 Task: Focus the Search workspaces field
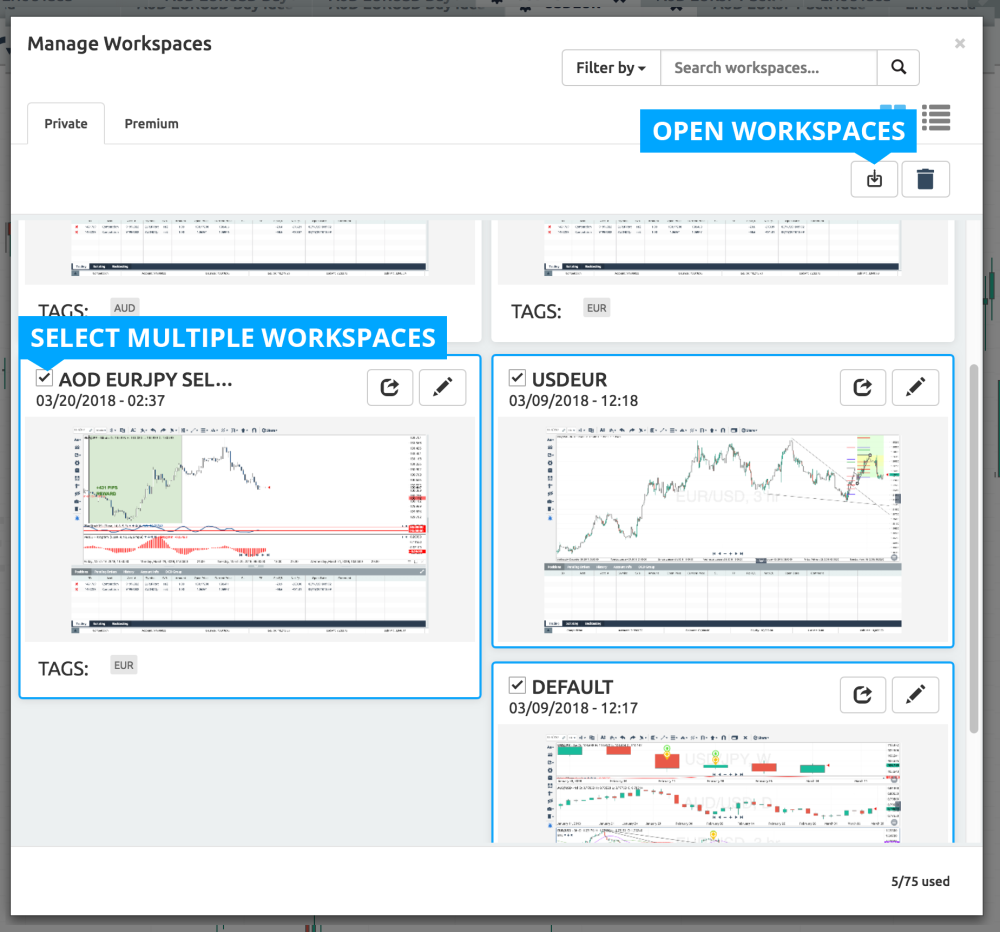[x=768, y=68]
